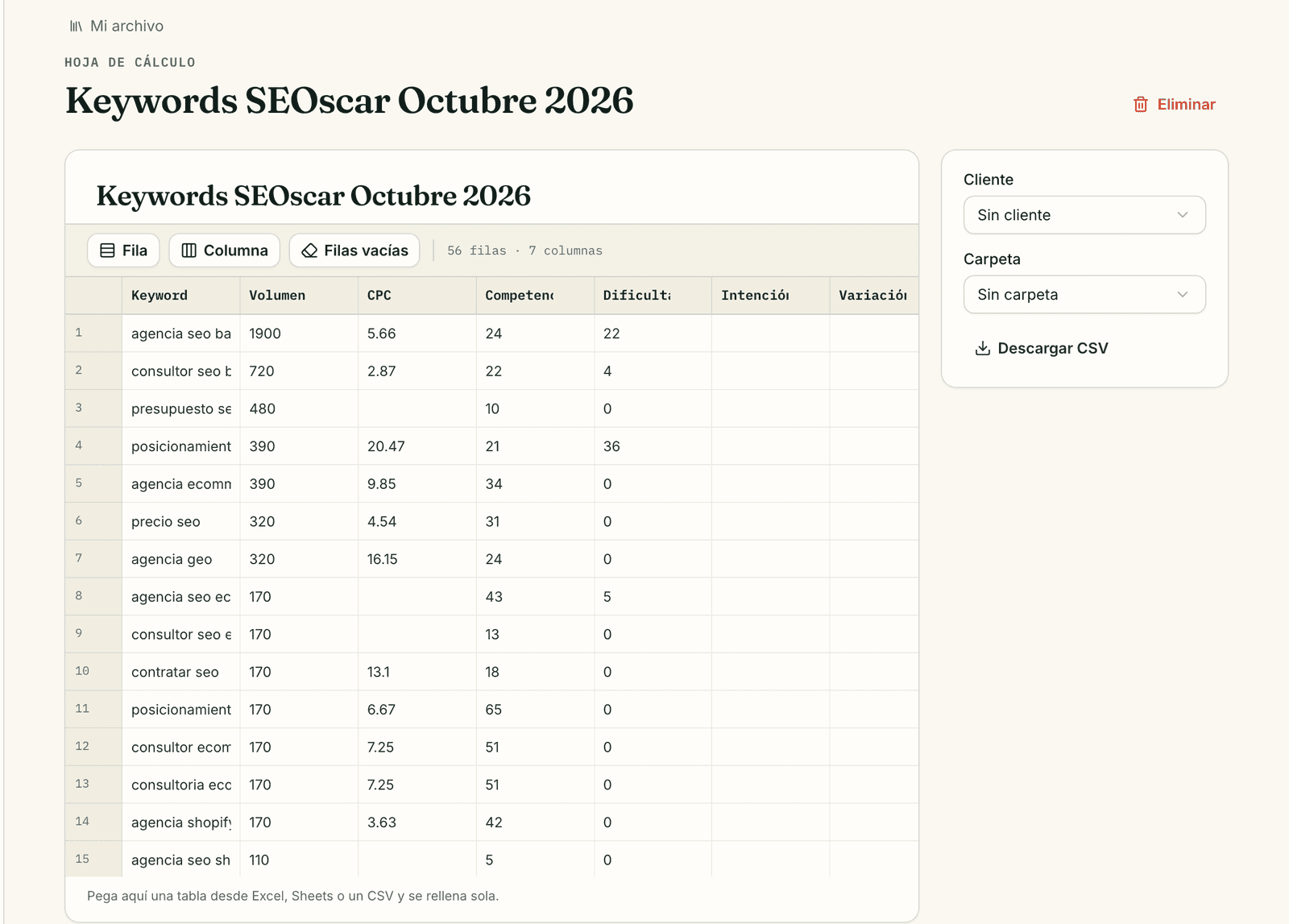
Task: Click the empty CPC cell in row 3
Action: 417,408
